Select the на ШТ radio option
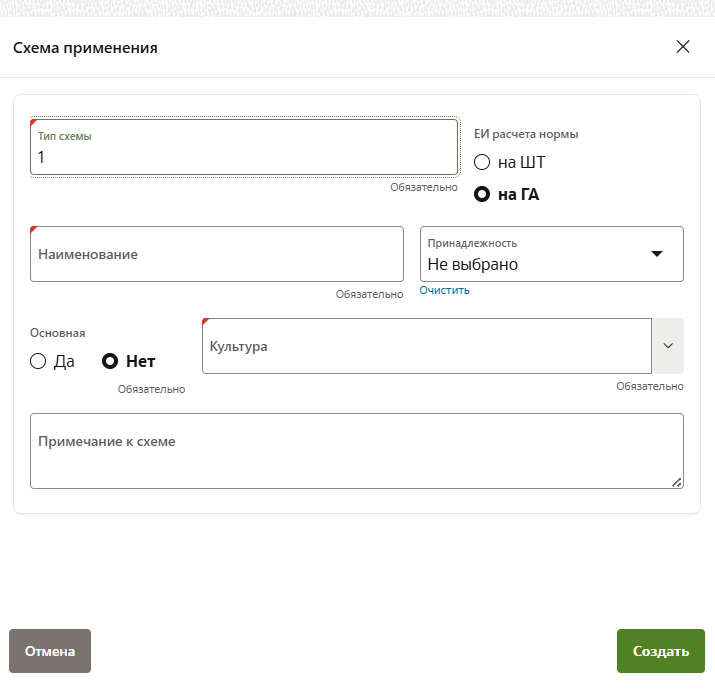 tap(482, 162)
